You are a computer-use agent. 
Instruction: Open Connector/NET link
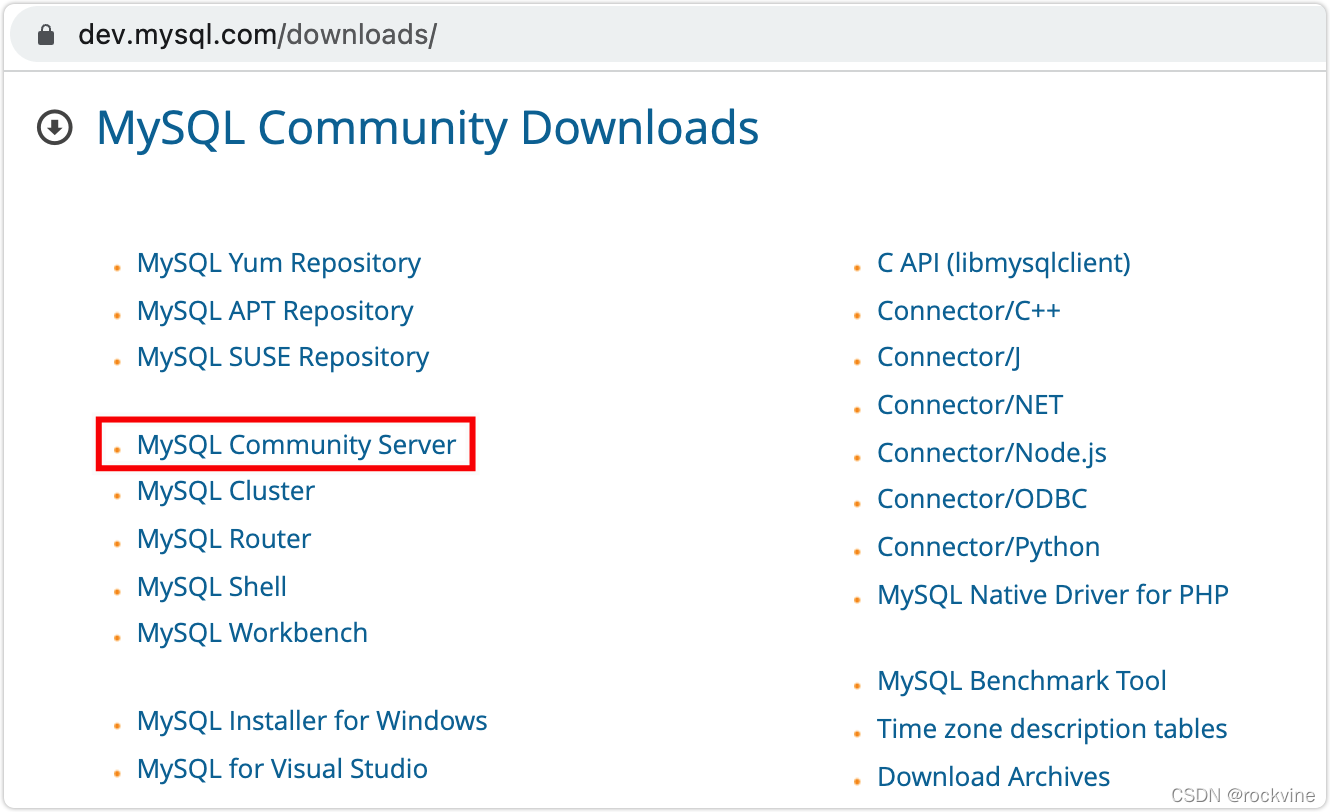coord(970,405)
